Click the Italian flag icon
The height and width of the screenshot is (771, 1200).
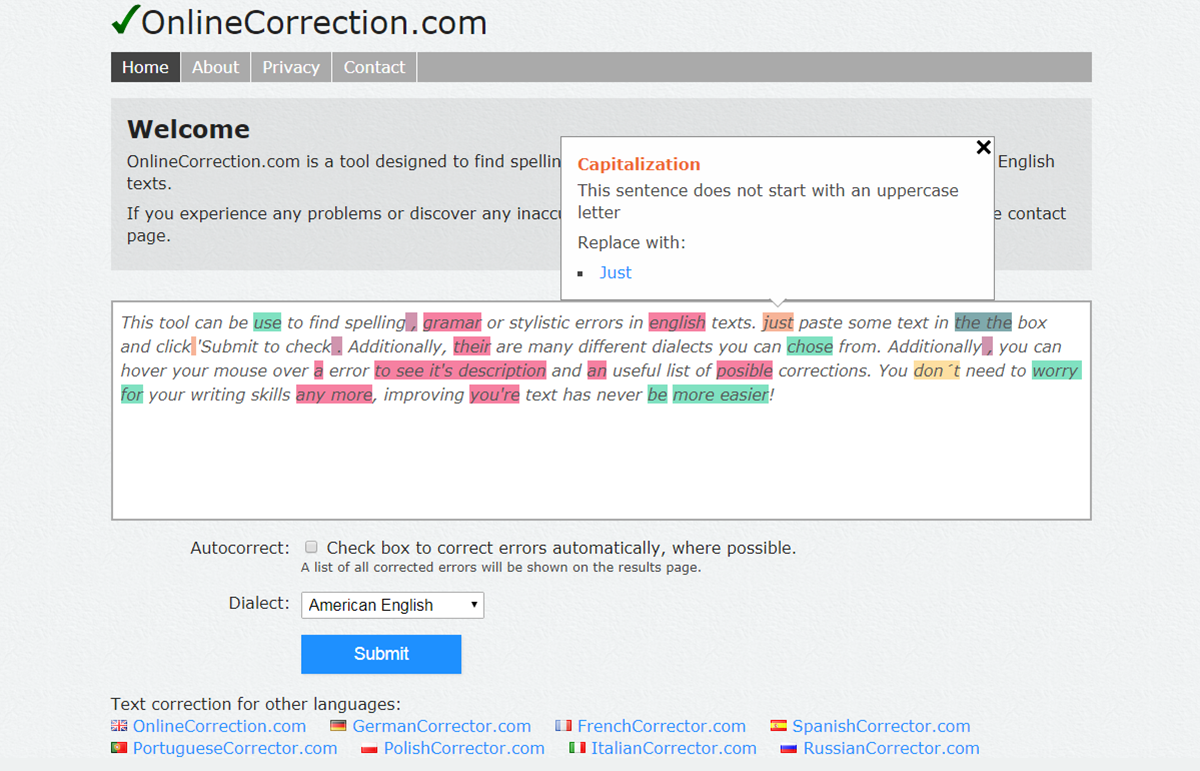coord(577,748)
